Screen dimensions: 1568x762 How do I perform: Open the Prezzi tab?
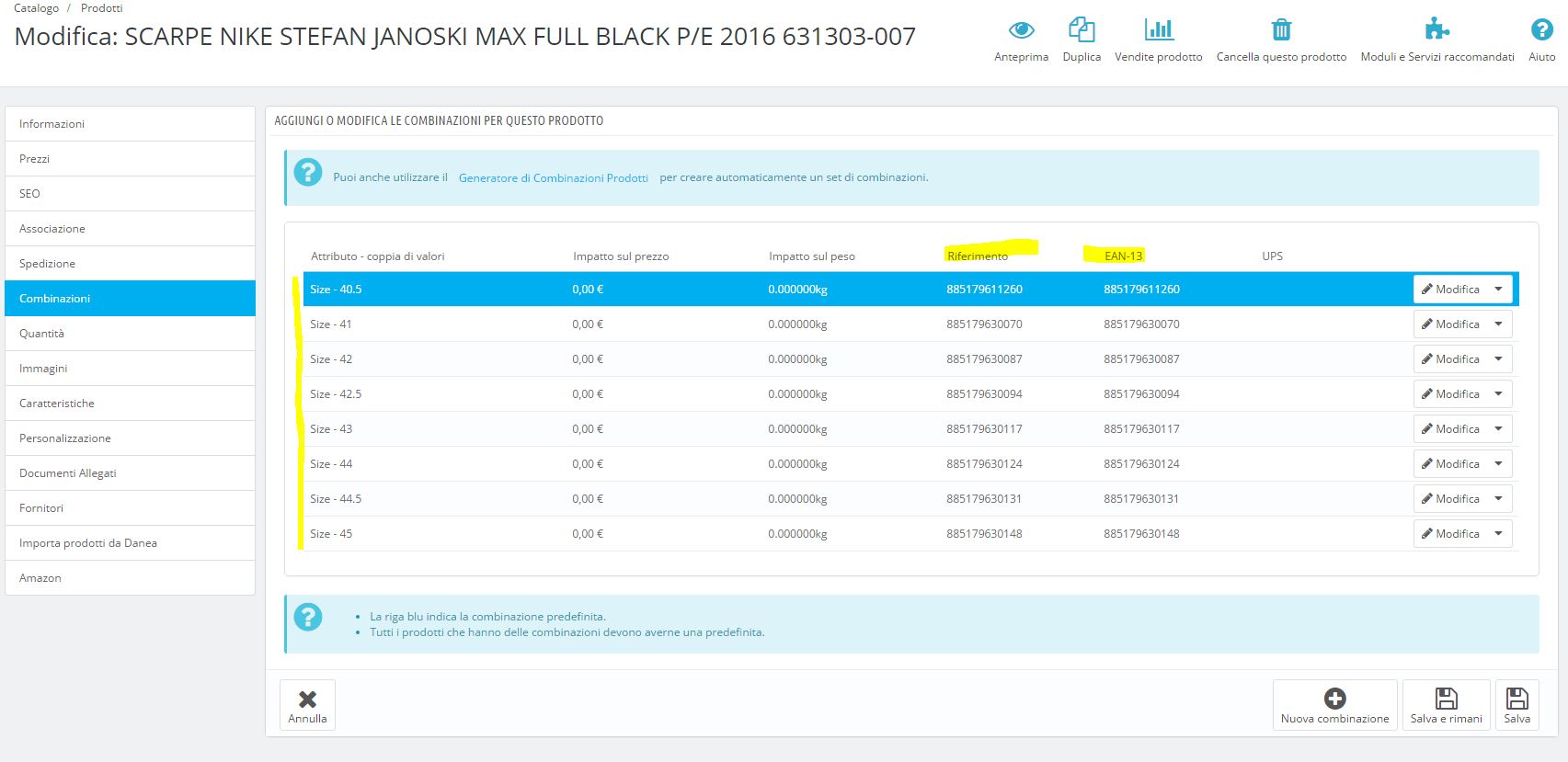point(130,159)
